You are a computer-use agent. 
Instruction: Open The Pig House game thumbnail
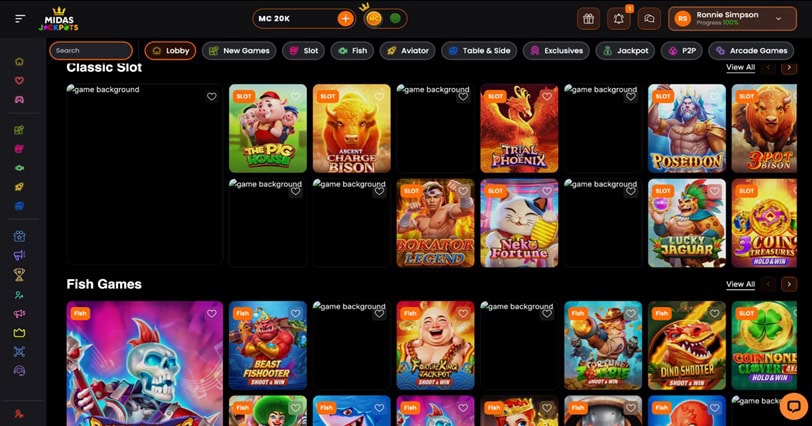pos(268,128)
